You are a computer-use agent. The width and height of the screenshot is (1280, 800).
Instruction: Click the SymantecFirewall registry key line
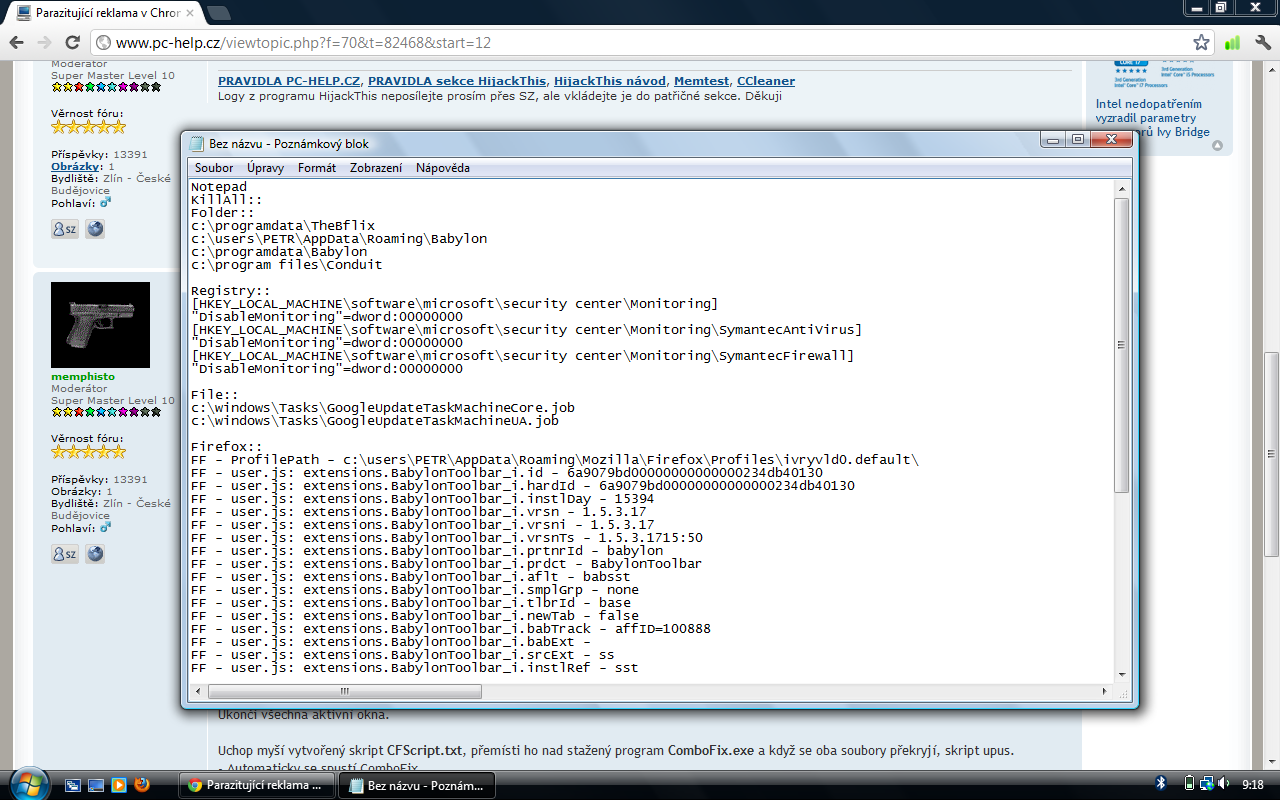(523, 356)
